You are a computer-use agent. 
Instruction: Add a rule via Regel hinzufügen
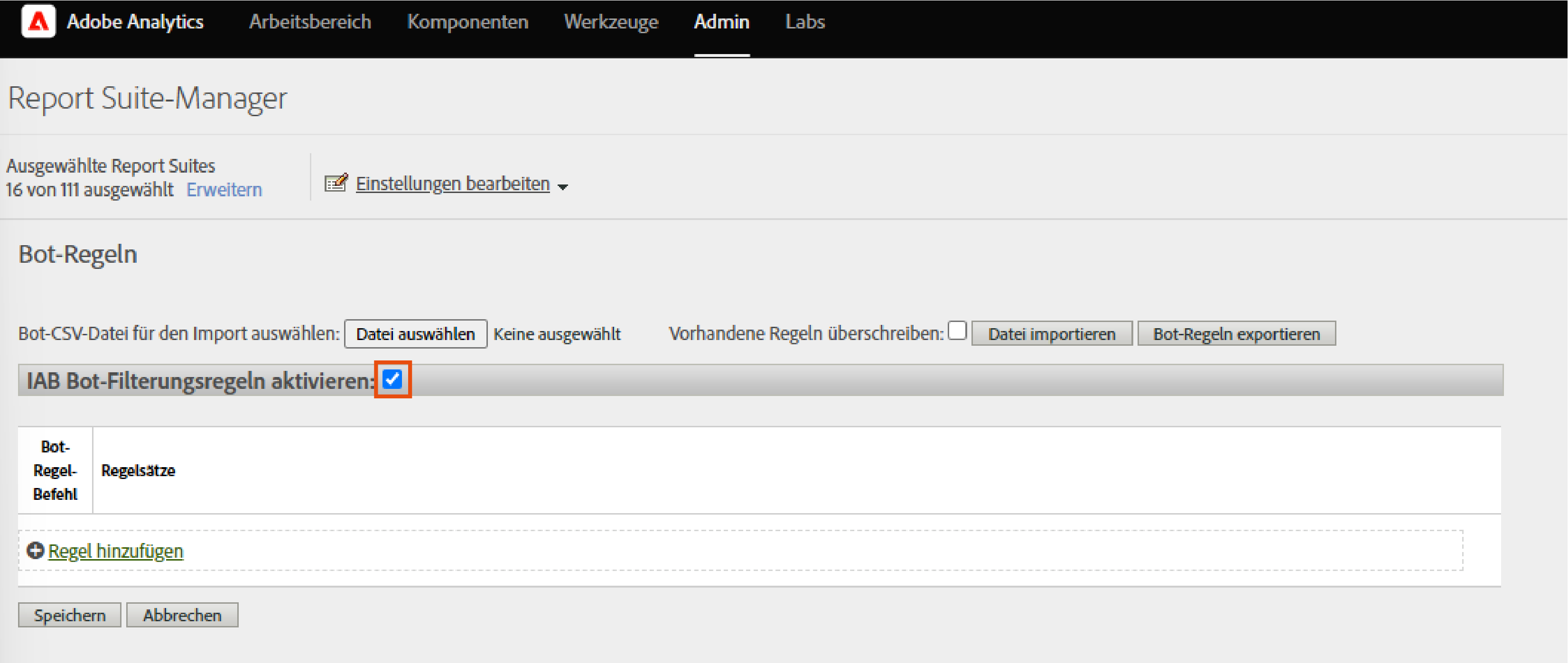pos(116,551)
